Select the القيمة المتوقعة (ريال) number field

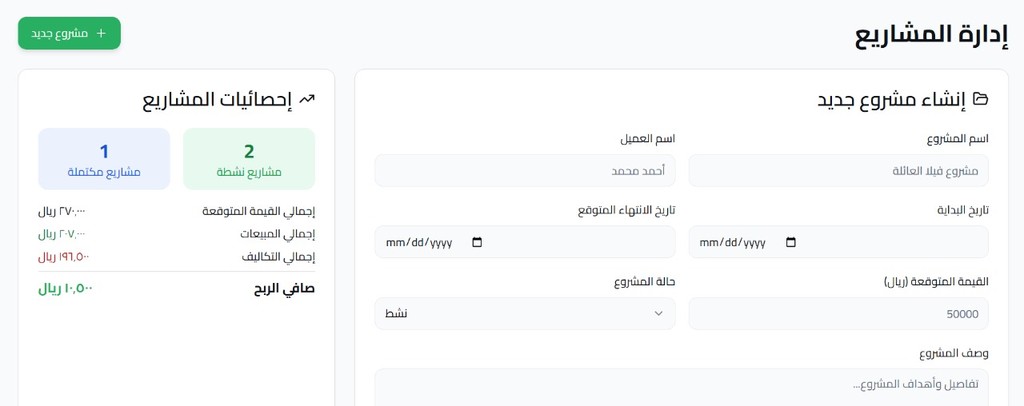[838, 313]
